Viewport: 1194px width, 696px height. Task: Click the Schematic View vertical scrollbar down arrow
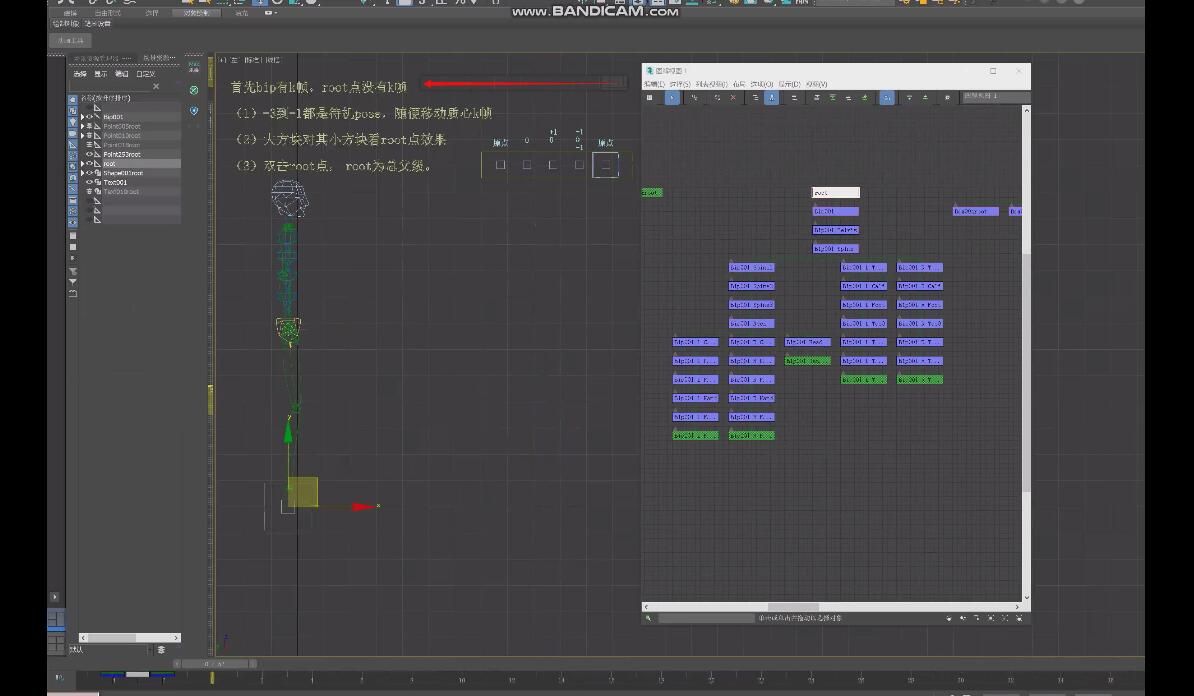coord(1026,598)
